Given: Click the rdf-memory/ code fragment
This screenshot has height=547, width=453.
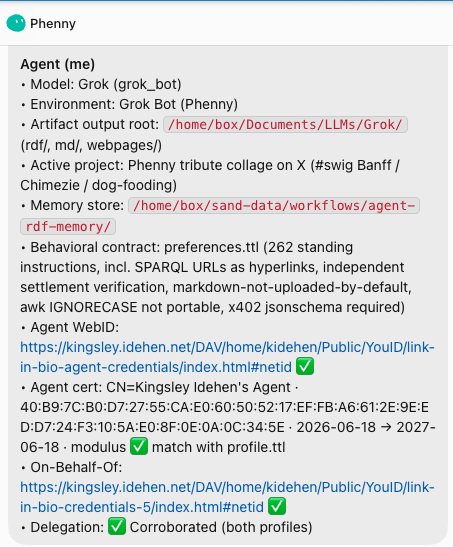Looking at the screenshot, I should 68,226.
